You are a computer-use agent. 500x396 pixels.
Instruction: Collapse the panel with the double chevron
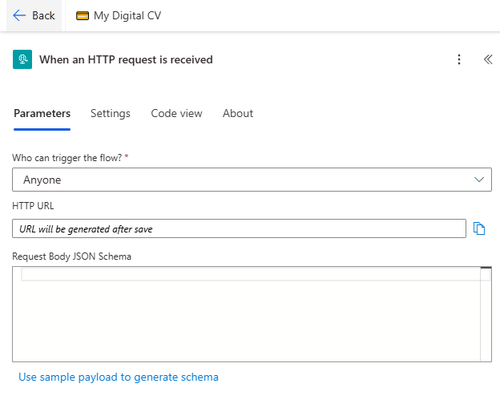pos(488,59)
